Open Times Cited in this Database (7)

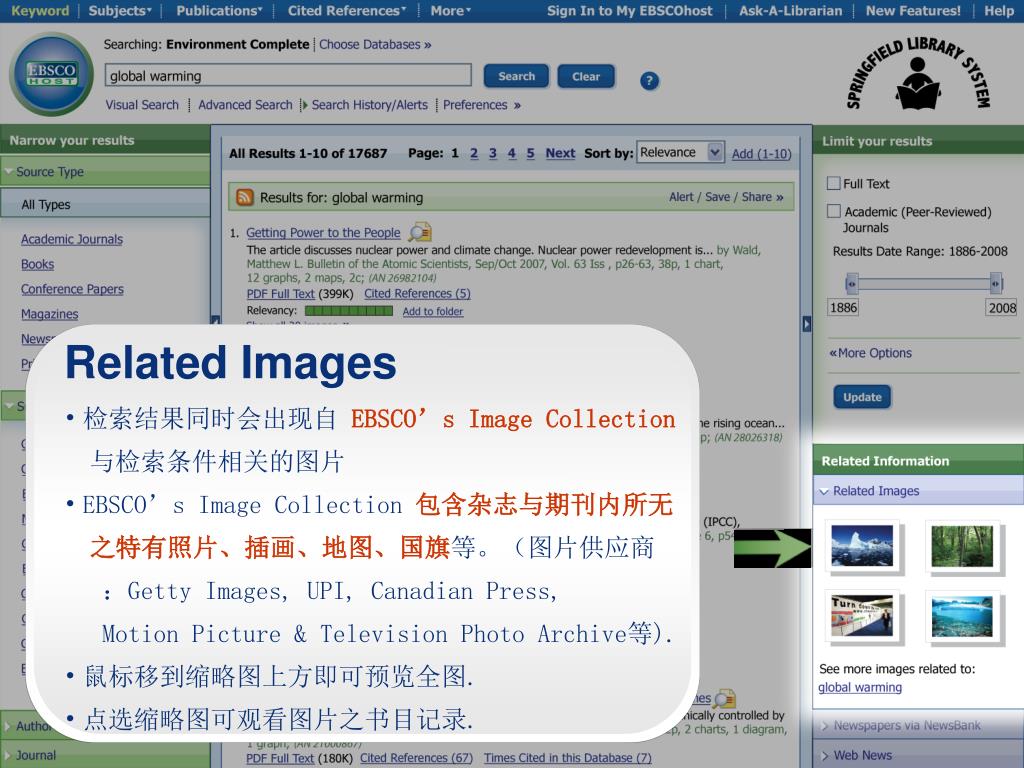click(568, 758)
